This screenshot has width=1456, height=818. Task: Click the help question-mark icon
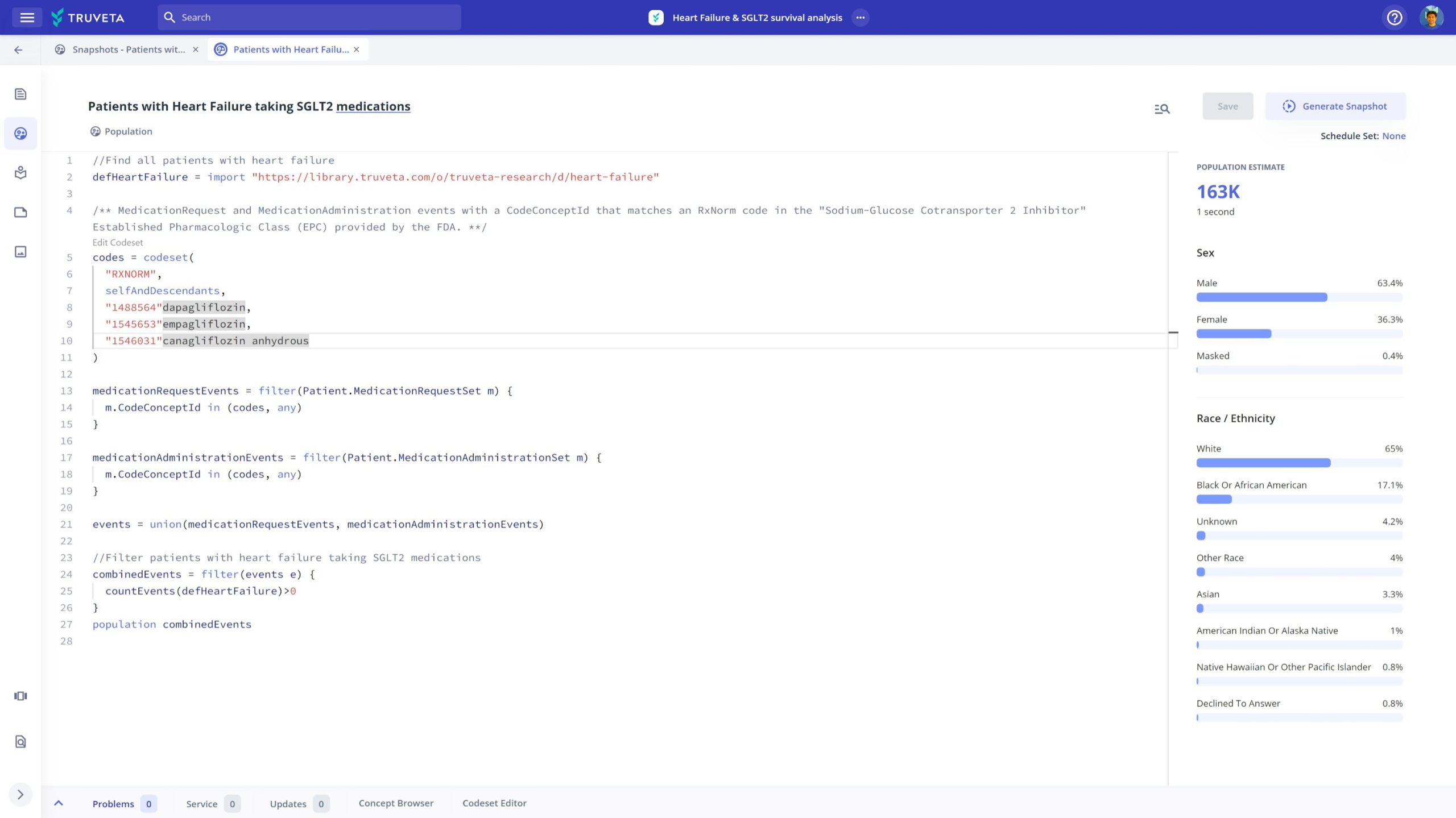1395,17
